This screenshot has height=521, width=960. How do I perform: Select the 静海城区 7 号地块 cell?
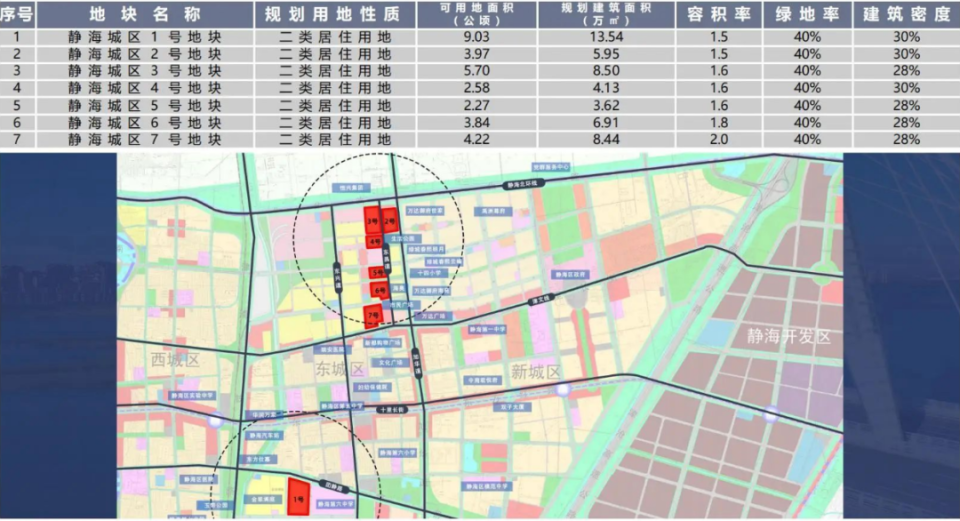145,140
